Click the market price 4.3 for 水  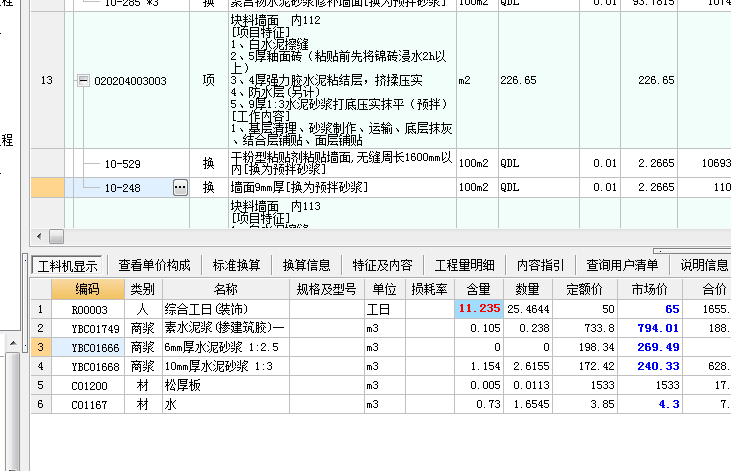[x=650, y=404]
